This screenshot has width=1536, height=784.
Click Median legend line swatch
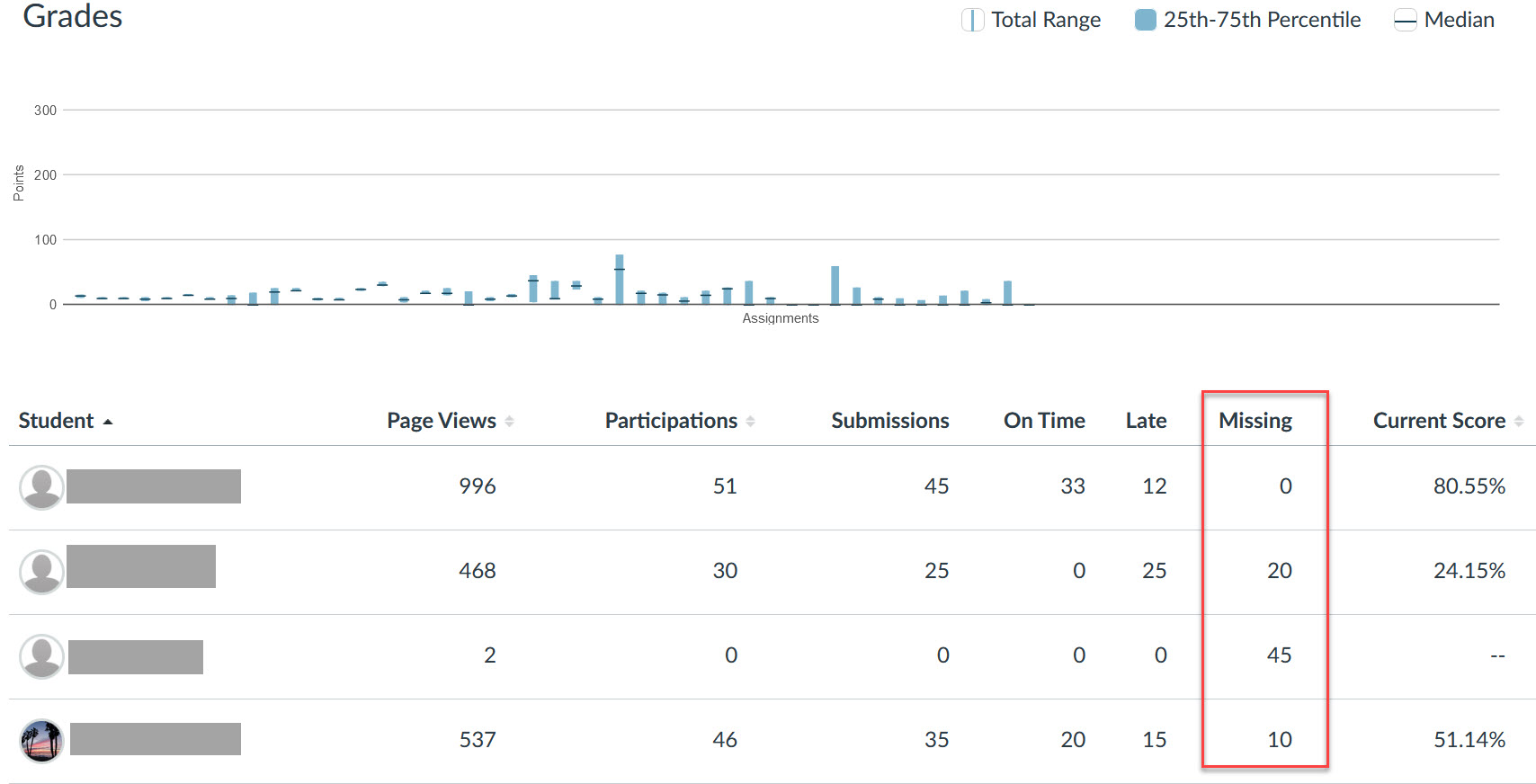click(x=1405, y=20)
